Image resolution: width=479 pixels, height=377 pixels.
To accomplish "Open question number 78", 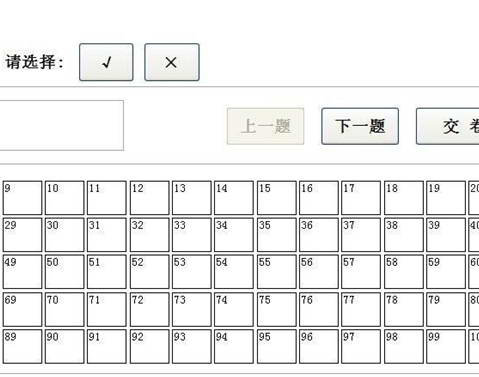I will pos(404,310).
